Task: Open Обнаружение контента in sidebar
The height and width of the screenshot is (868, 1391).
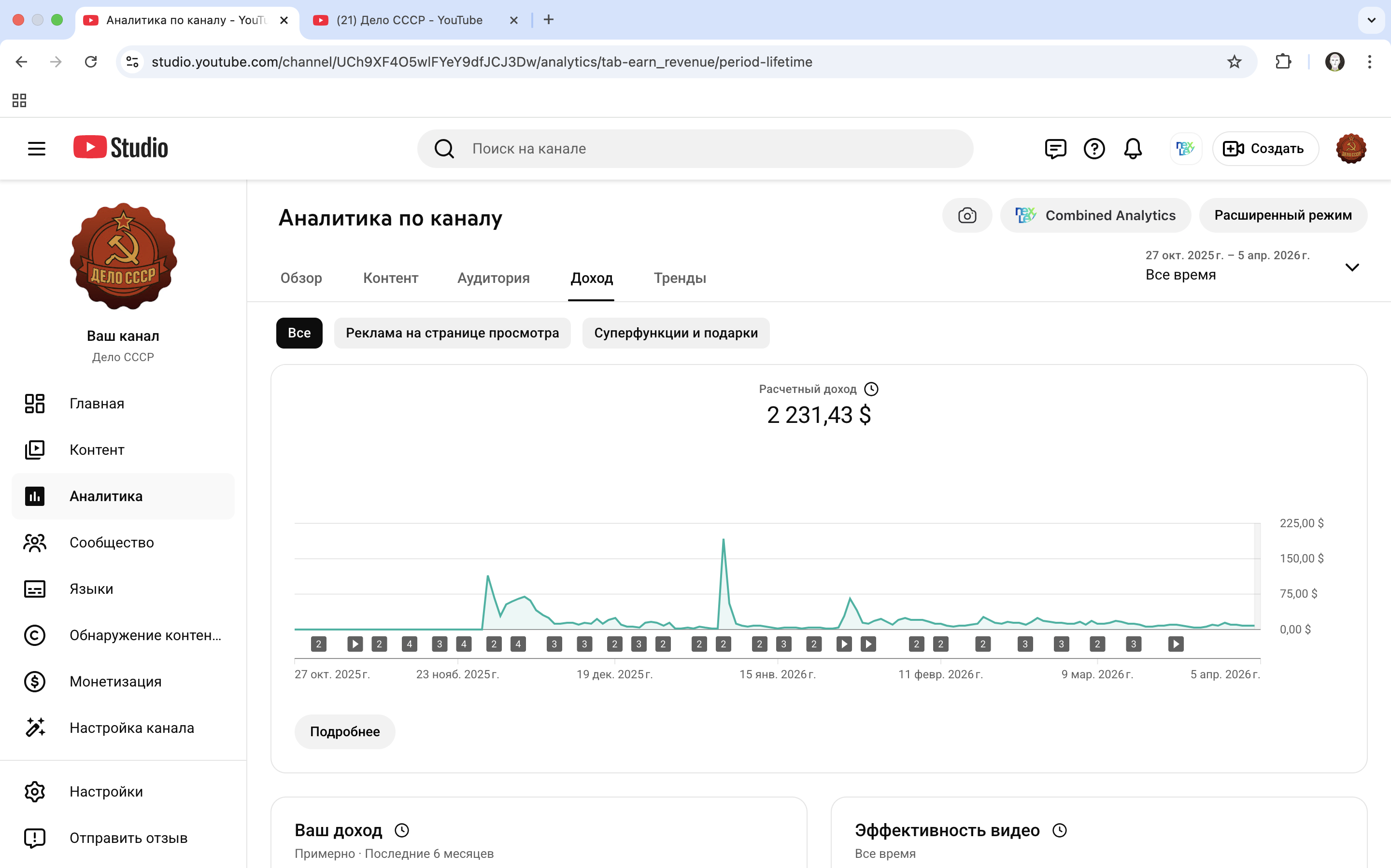Action: point(145,635)
